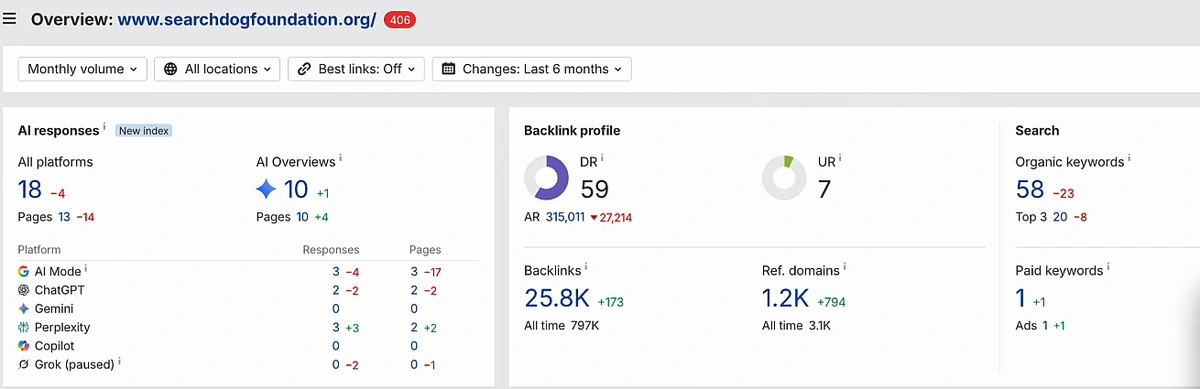Click the AI Mode info icon
Screen dimensions: 1200x389
pos(86,268)
